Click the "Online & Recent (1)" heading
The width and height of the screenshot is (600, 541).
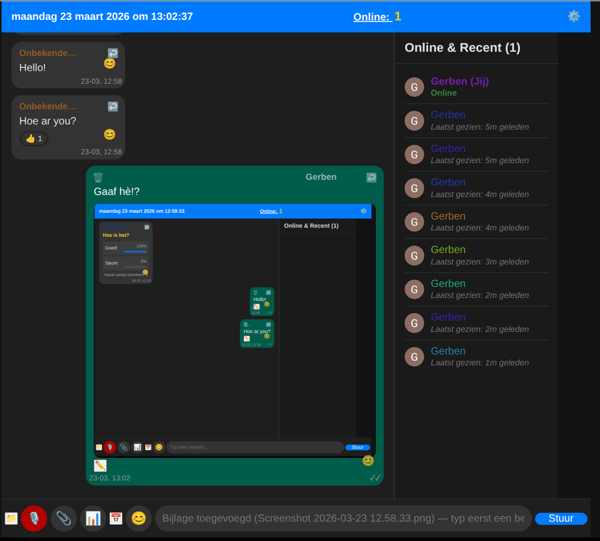[x=462, y=47]
